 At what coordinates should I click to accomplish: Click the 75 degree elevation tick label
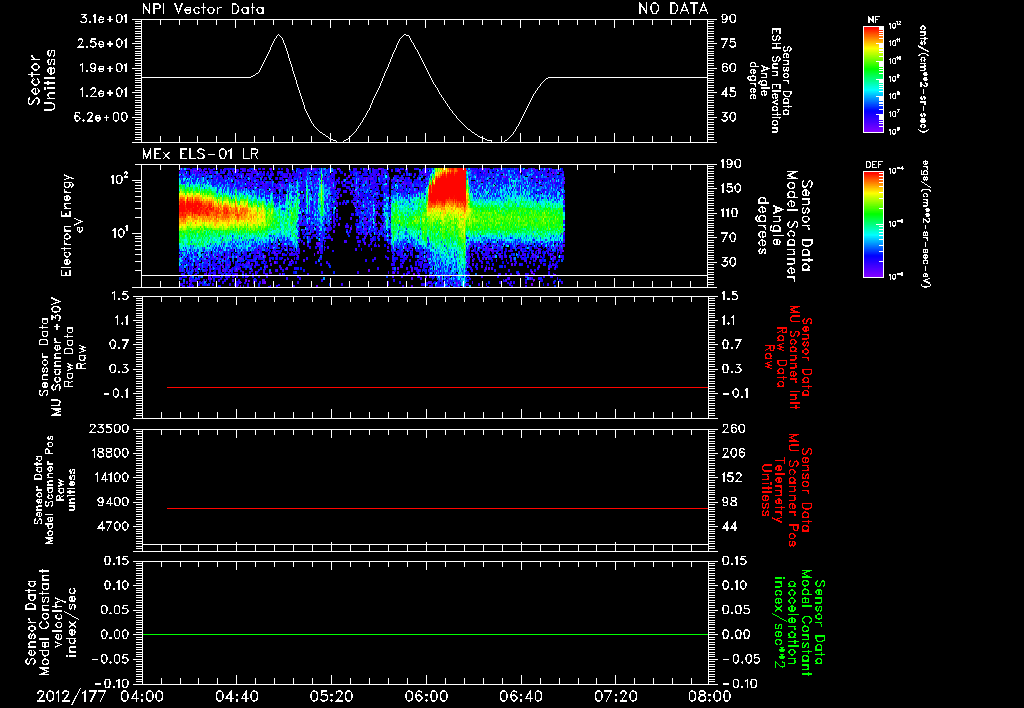pos(728,43)
